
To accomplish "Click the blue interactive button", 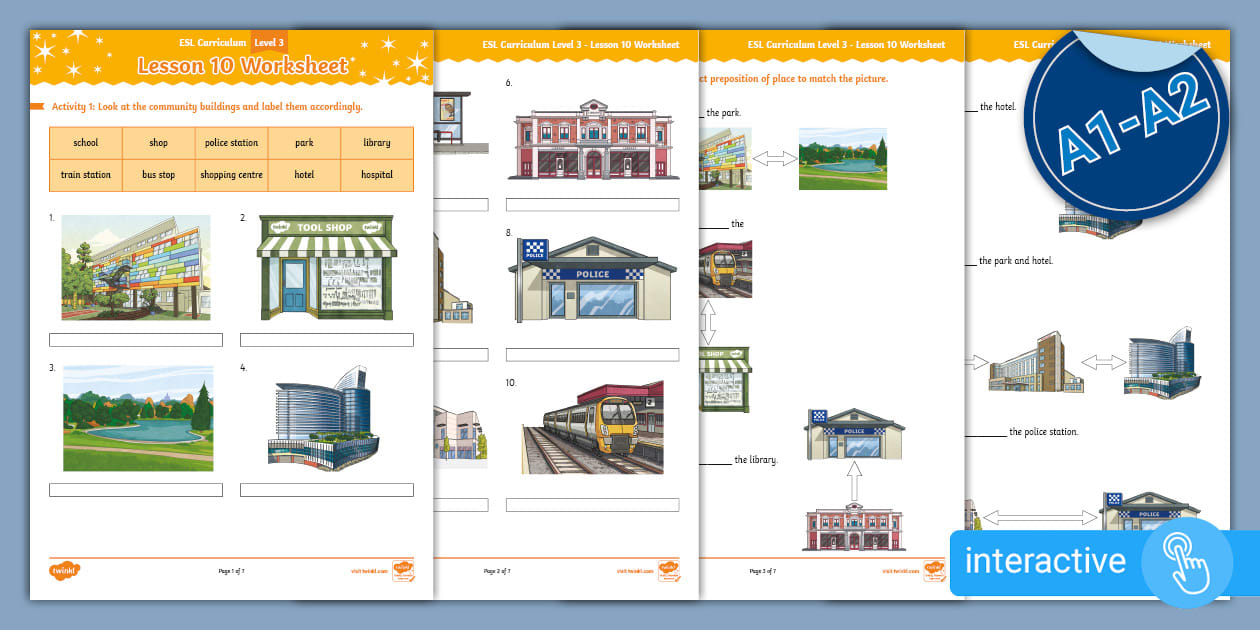I will [x=1046, y=563].
